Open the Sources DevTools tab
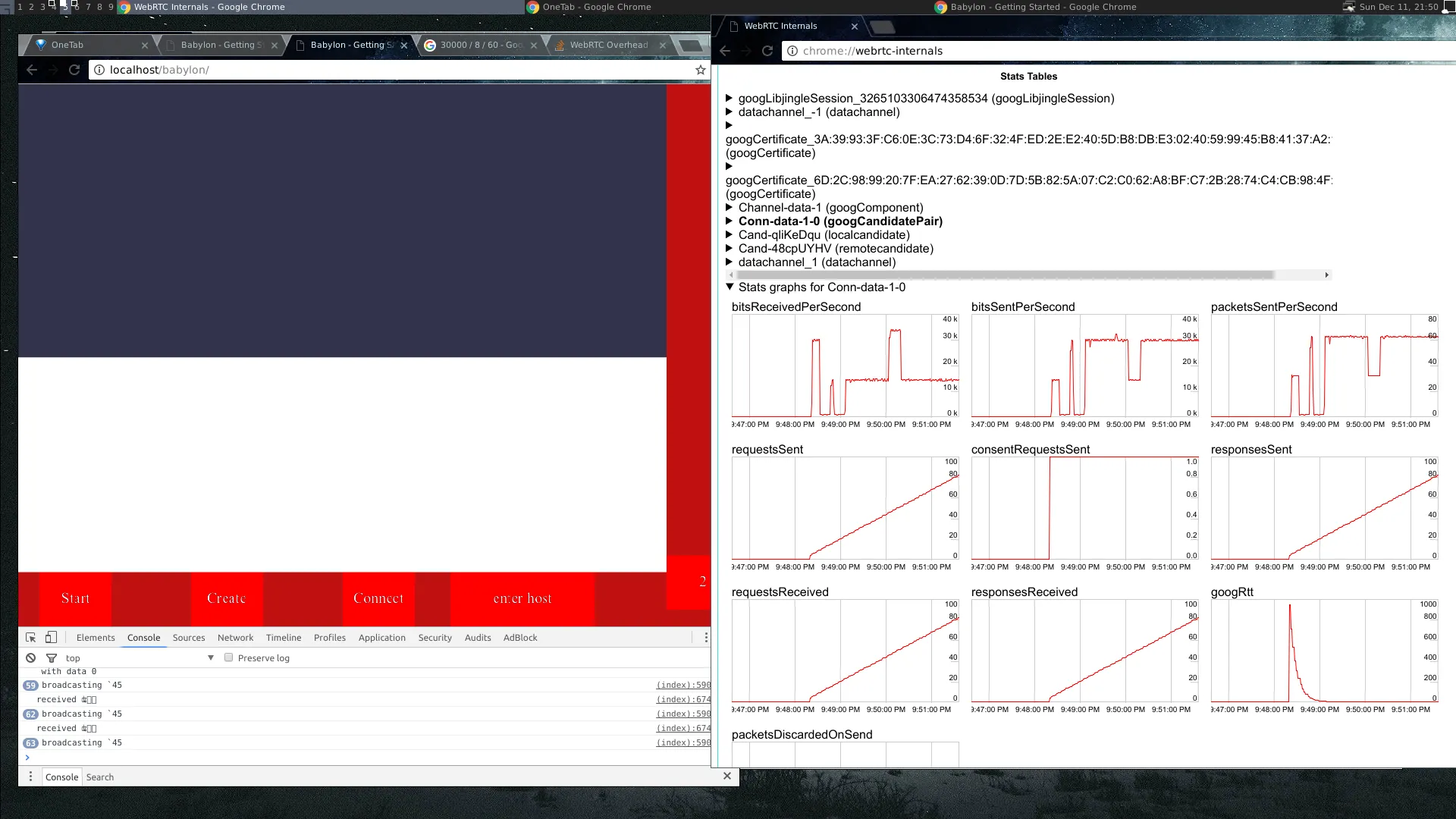1456x819 pixels. pyautogui.click(x=188, y=638)
